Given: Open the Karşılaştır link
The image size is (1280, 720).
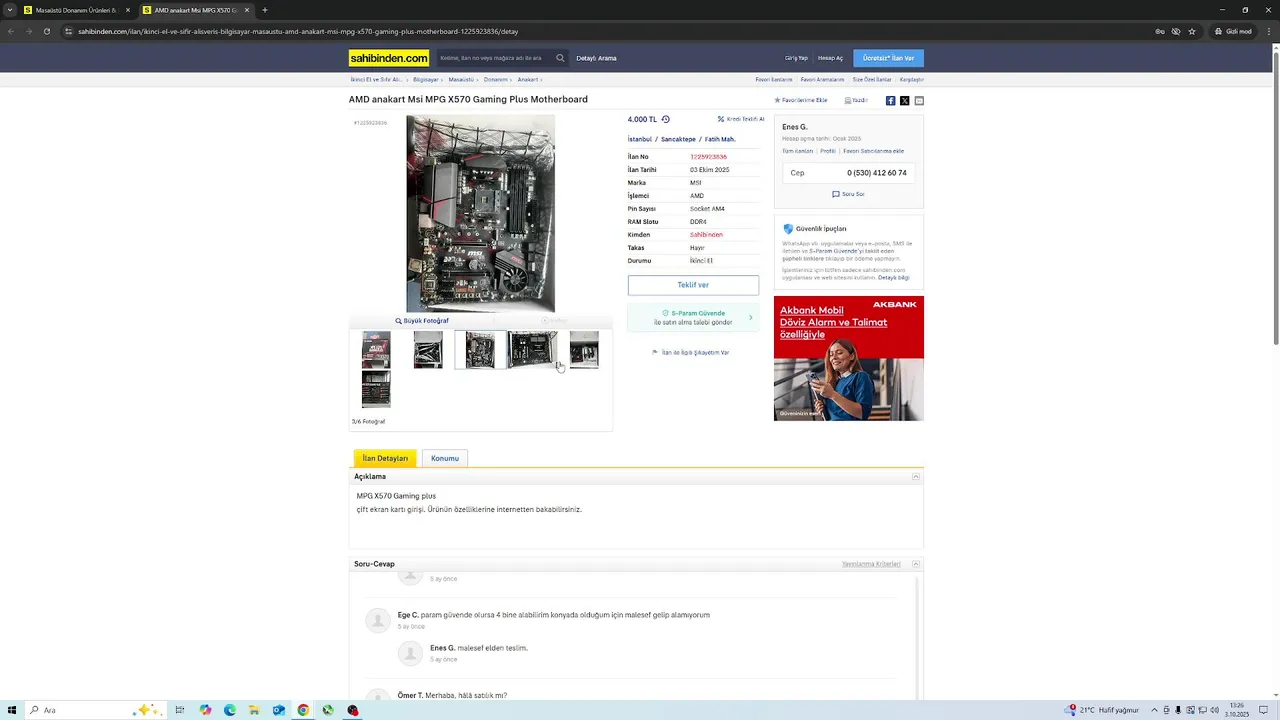Looking at the screenshot, I should tap(911, 79).
